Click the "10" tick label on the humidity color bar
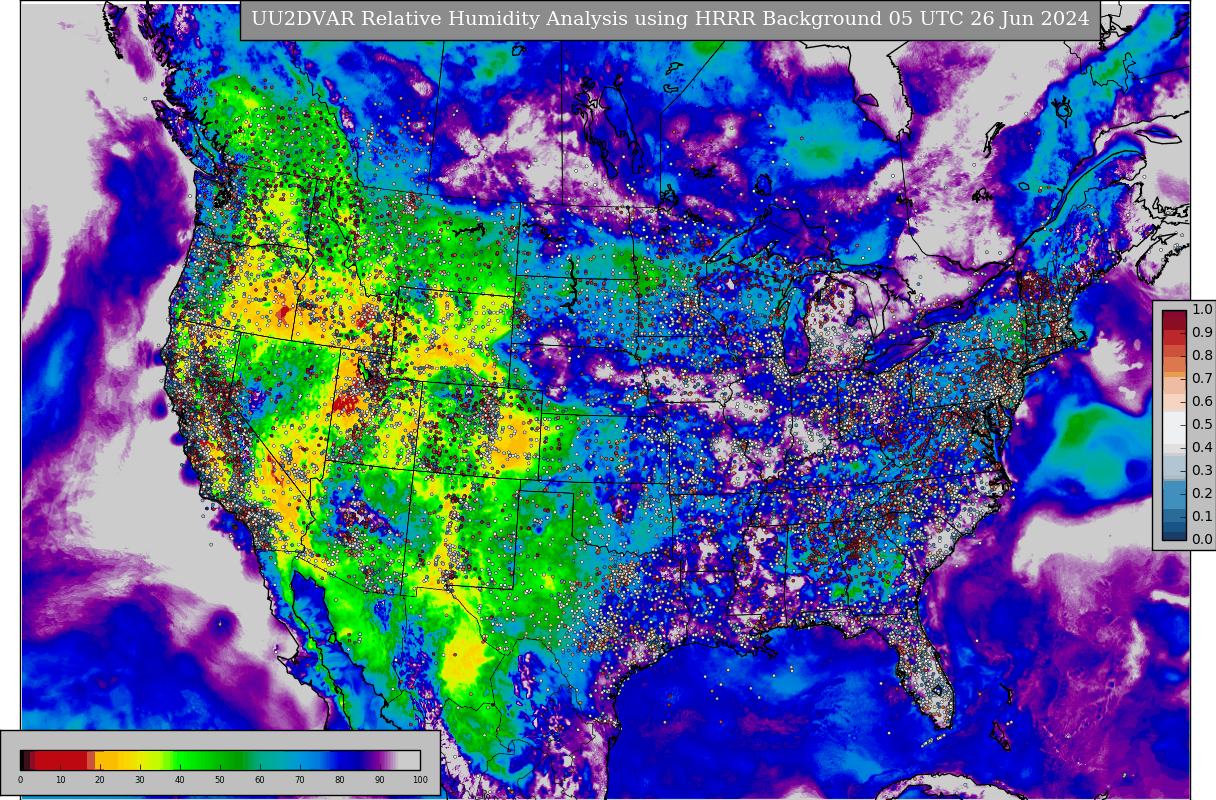This screenshot has width=1216, height=800. pos(60,780)
